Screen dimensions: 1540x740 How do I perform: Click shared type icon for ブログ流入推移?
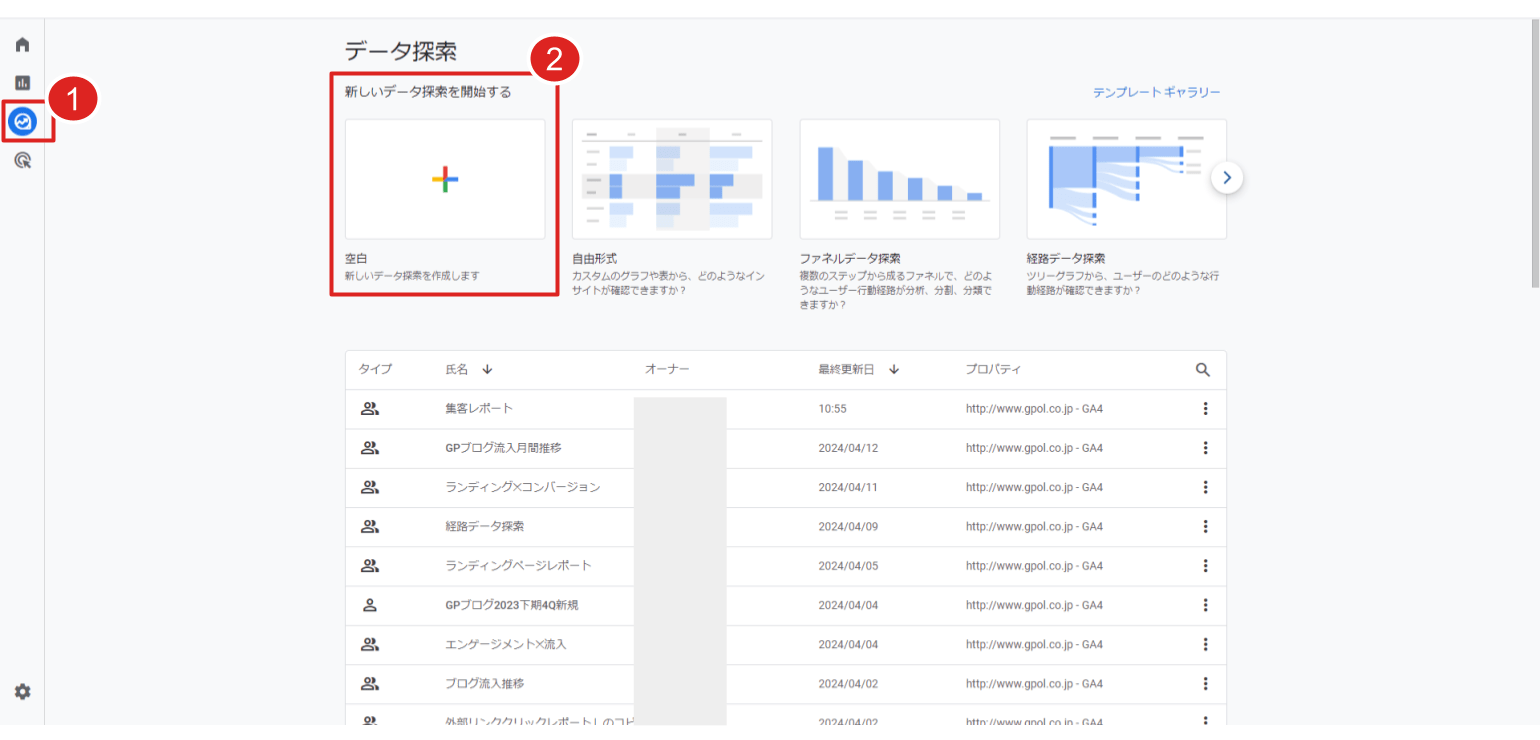point(370,684)
